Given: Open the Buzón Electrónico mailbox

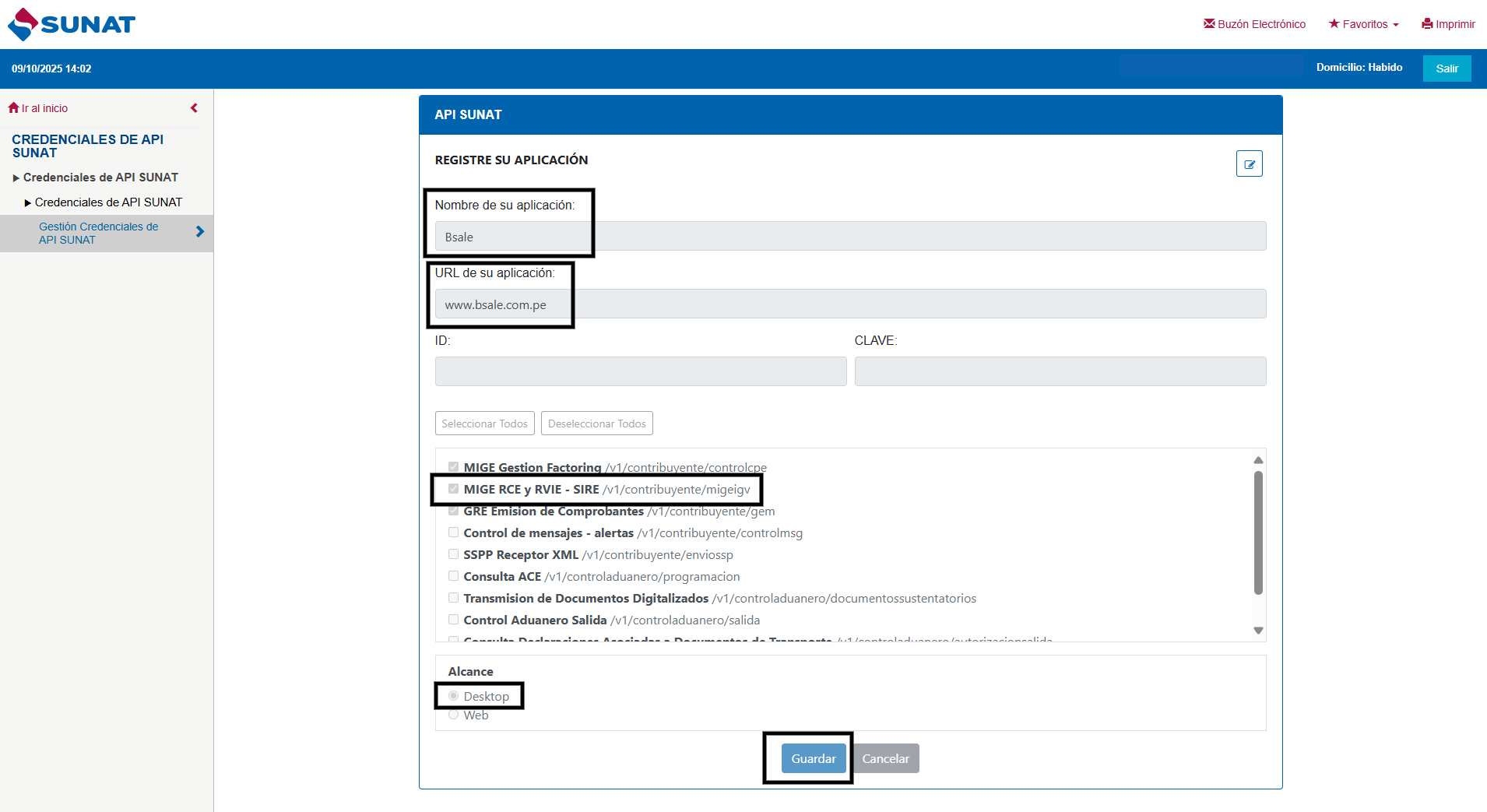Looking at the screenshot, I should (1254, 24).
